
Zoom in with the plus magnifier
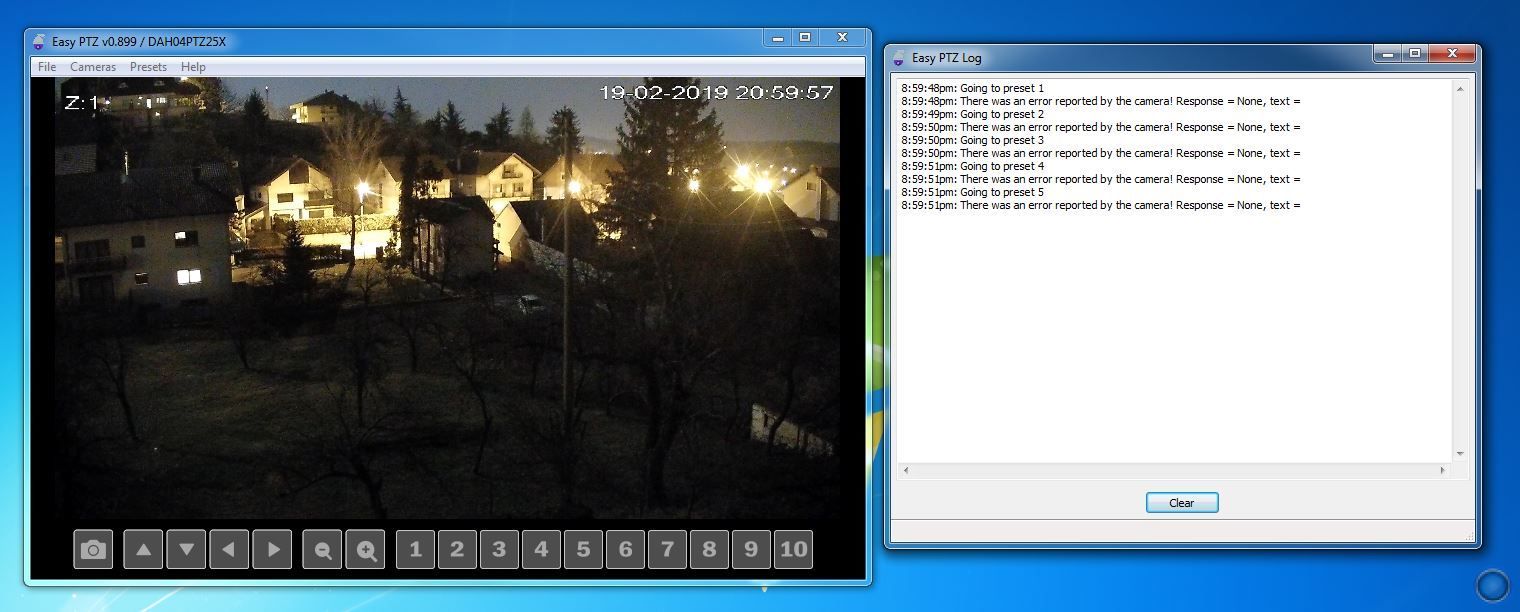point(366,550)
